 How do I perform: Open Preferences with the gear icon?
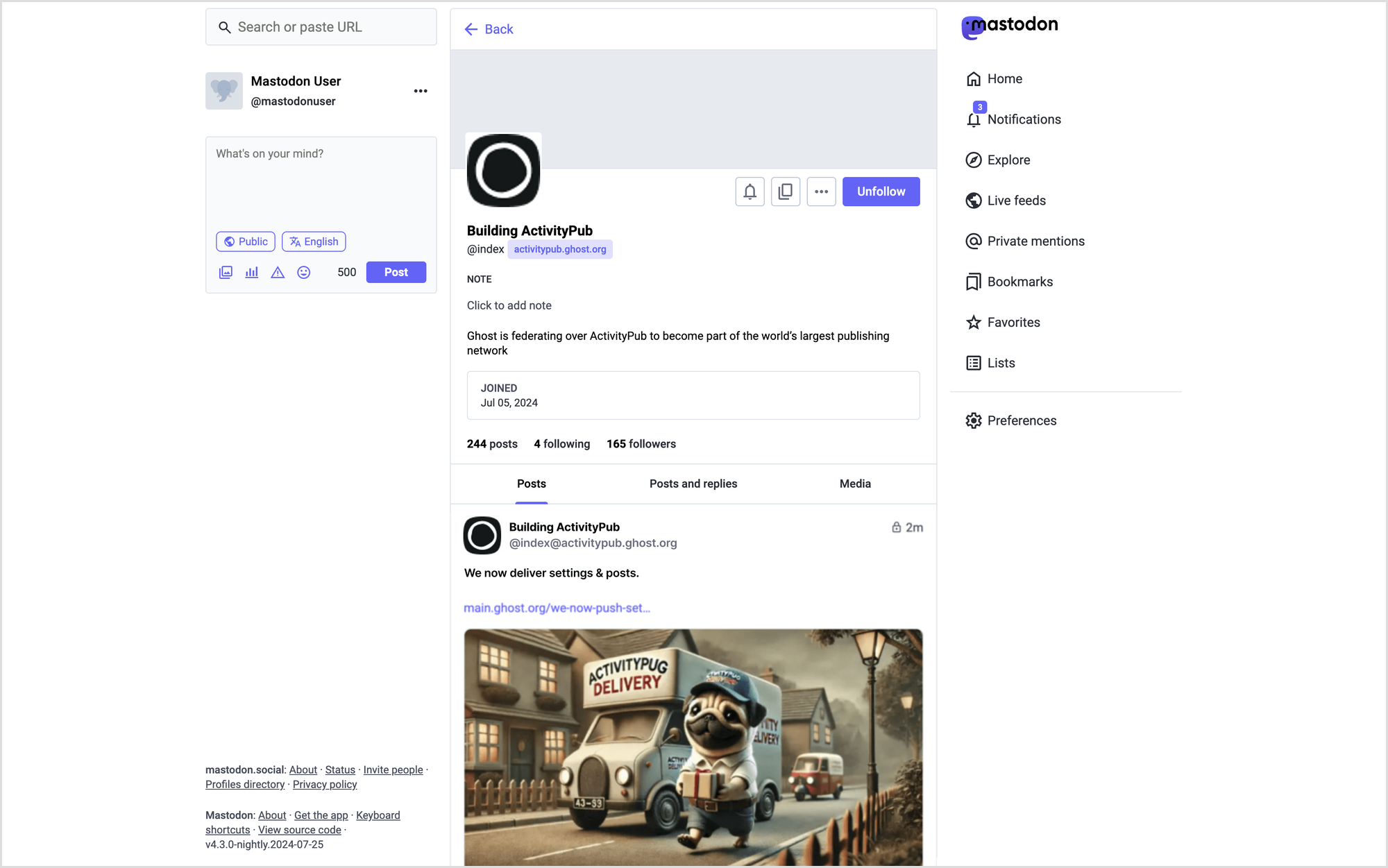[1021, 420]
